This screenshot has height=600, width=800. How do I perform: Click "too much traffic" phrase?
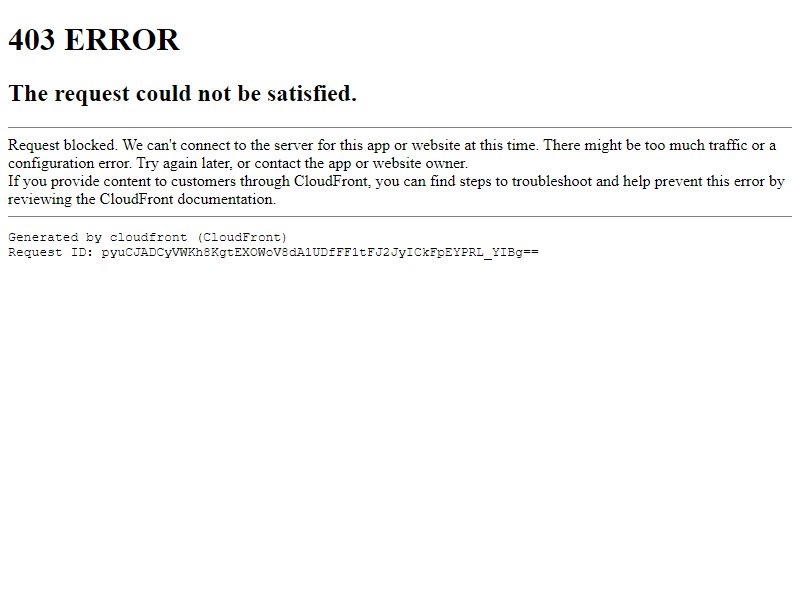point(696,145)
